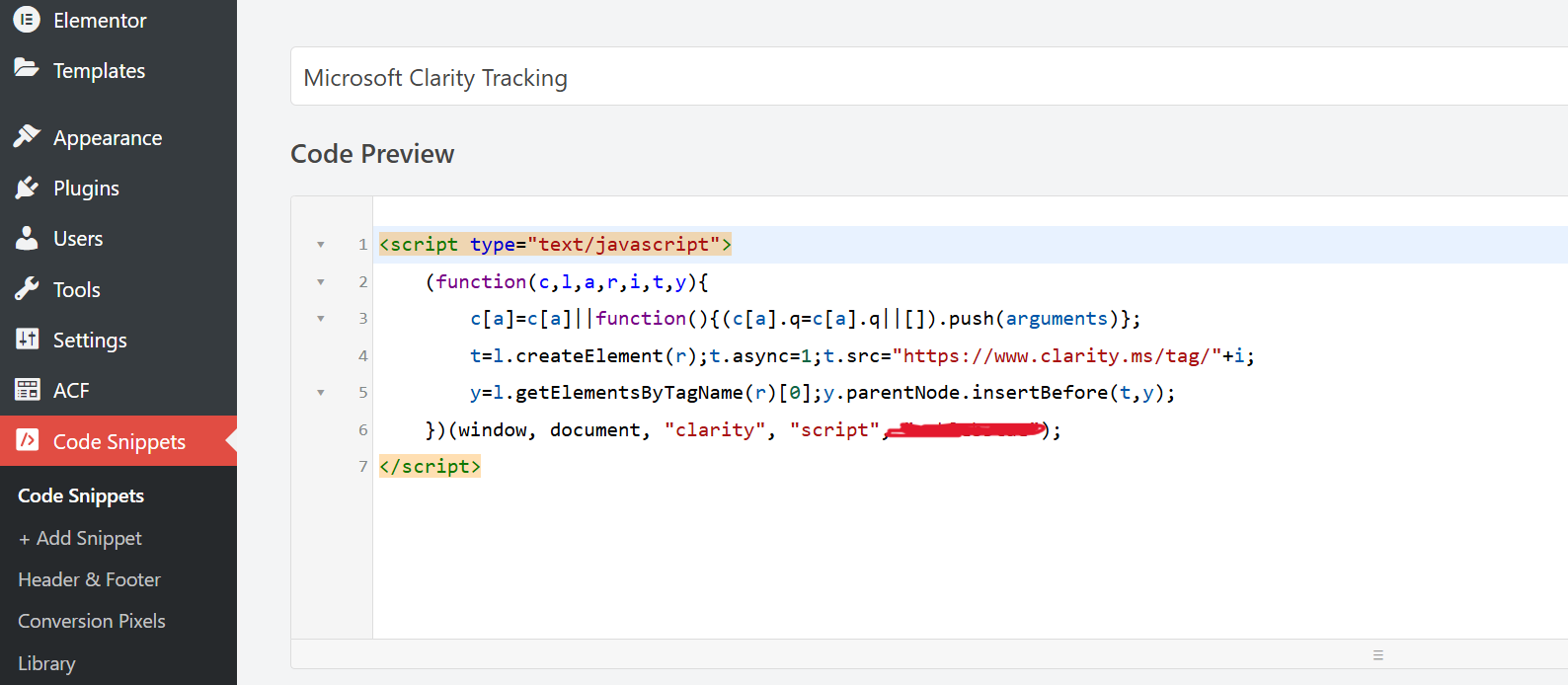This screenshot has height=685, width=1568.
Task: Collapse code fold arrow on line 5
Action: (321, 393)
